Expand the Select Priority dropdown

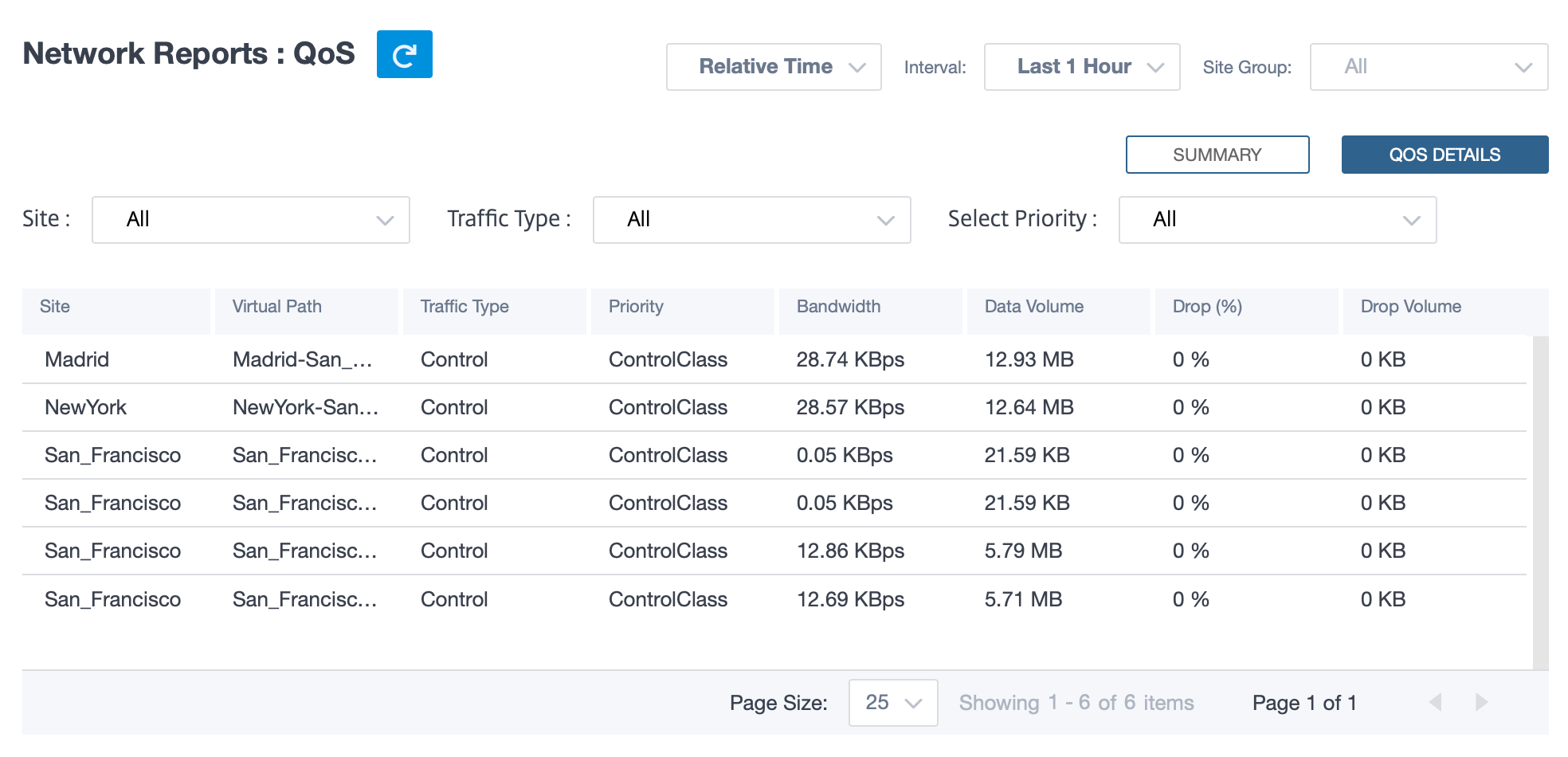(1278, 220)
